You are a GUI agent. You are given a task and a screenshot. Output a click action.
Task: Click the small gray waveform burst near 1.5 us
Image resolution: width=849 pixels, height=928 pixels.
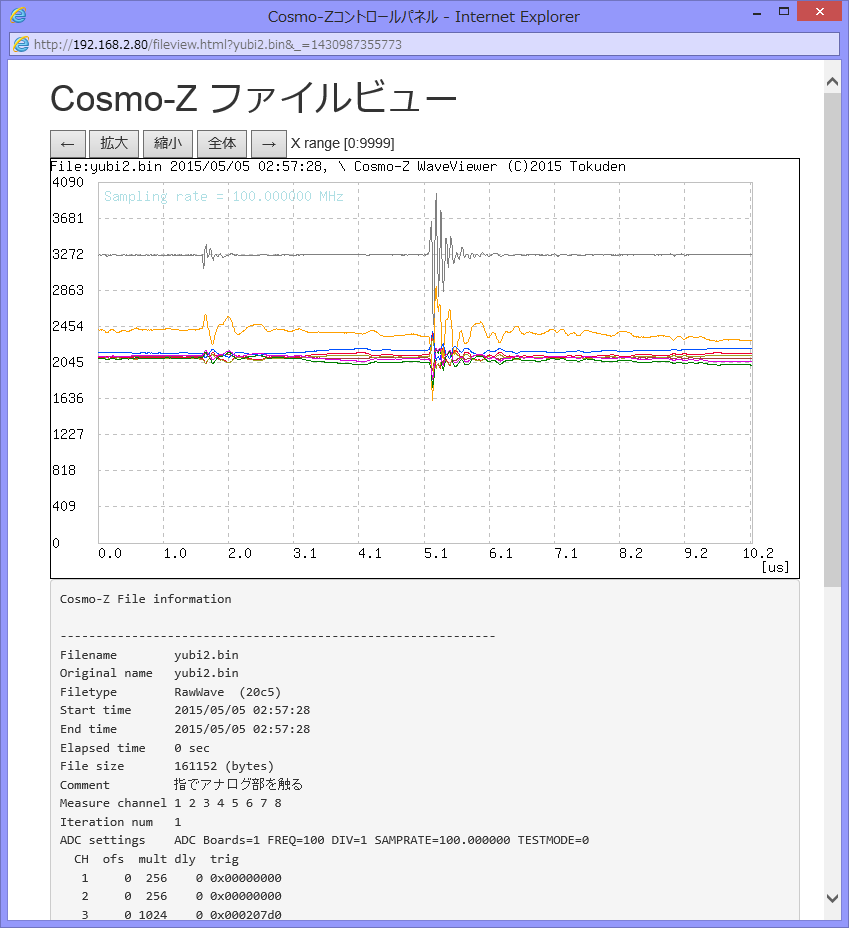(x=207, y=255)
